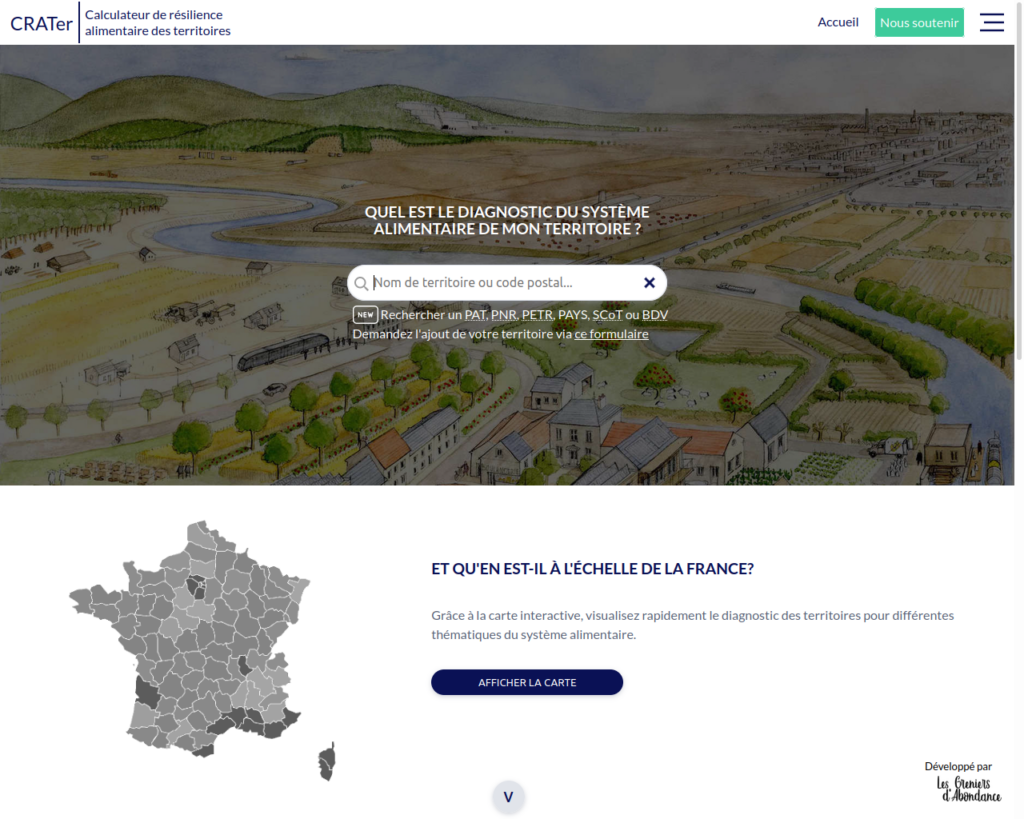Click the CRATer logo
This screenshot has width=1024, height=819.
[x=41, y=23]
